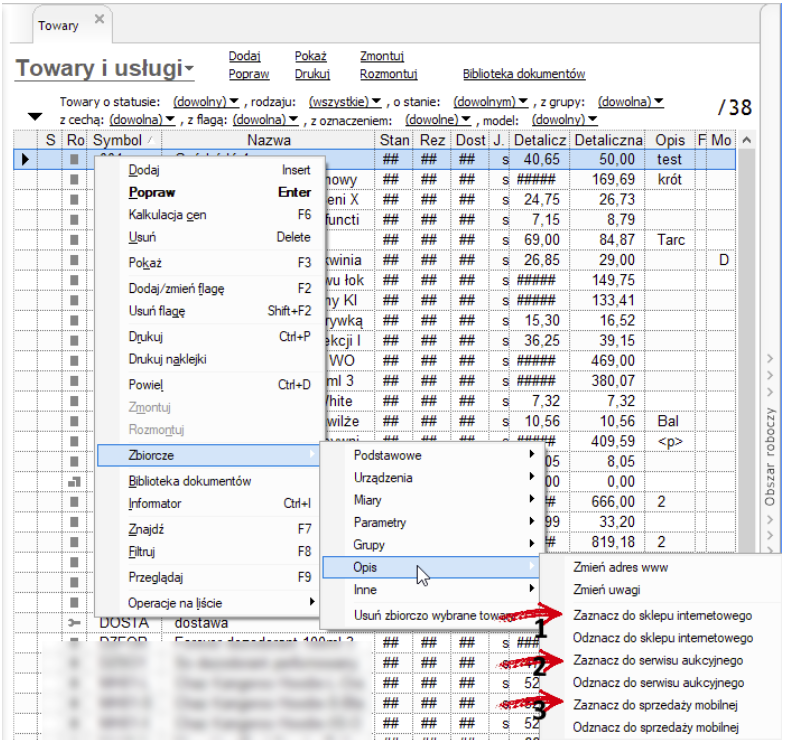
Task: Open the z cechą (dowolna) dropdown
Action: tap(142, 120)
